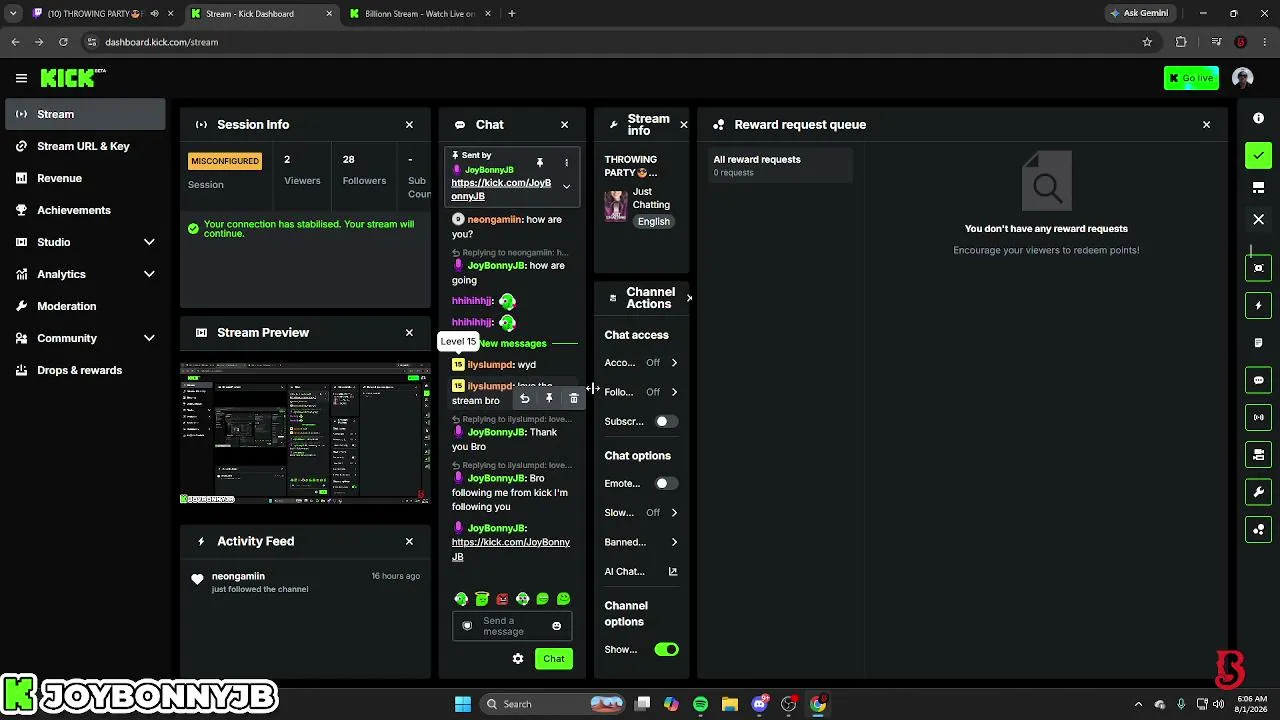Toggle the Subscribers-only chat switch
This screenshot has width=1280, height=720.
pos(666,422)
